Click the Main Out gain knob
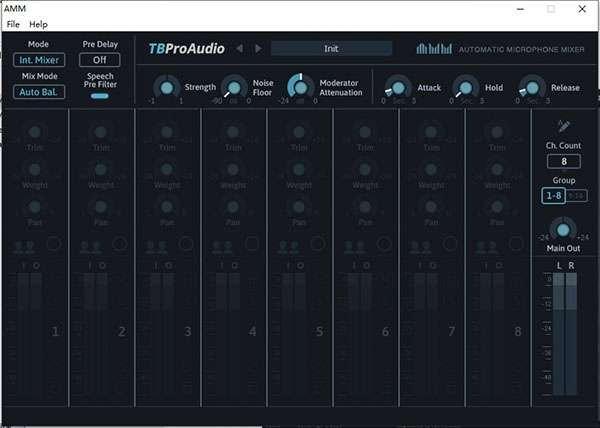Screen dimensions: 600x428 (563, 230)
